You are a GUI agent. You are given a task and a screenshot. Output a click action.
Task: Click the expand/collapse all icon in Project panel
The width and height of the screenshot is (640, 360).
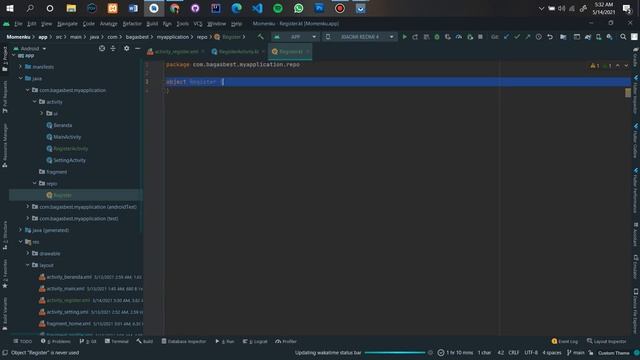tap(113, 49)
